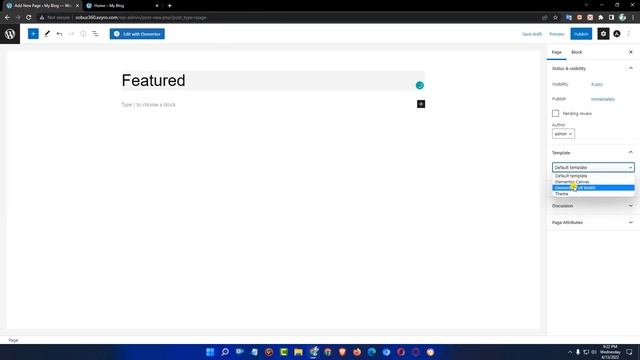Open Microsoft Edge from taskbar

(x=371, y=352)
